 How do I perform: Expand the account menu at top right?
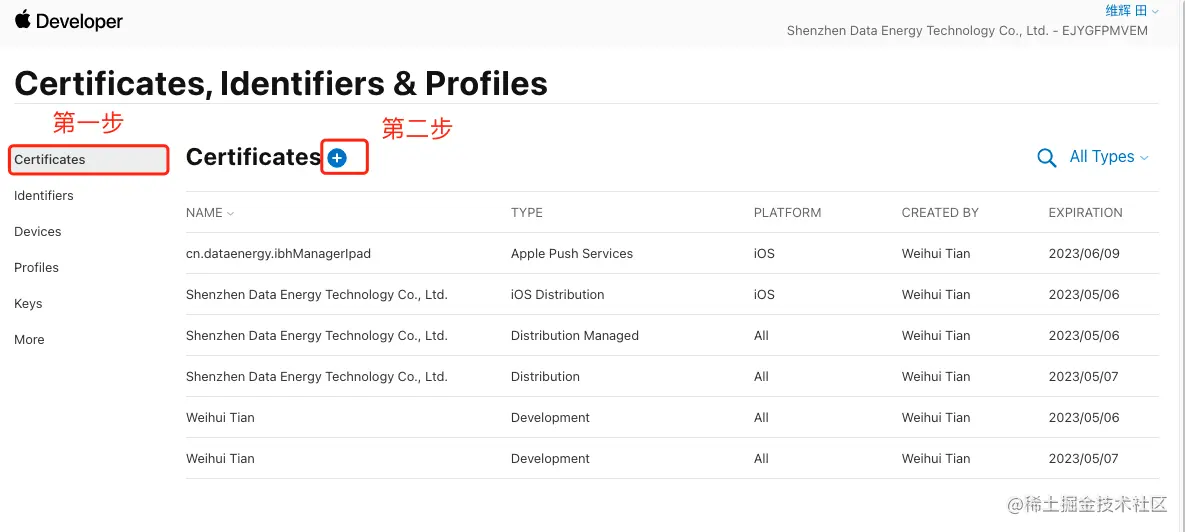tap(1132, 11)
